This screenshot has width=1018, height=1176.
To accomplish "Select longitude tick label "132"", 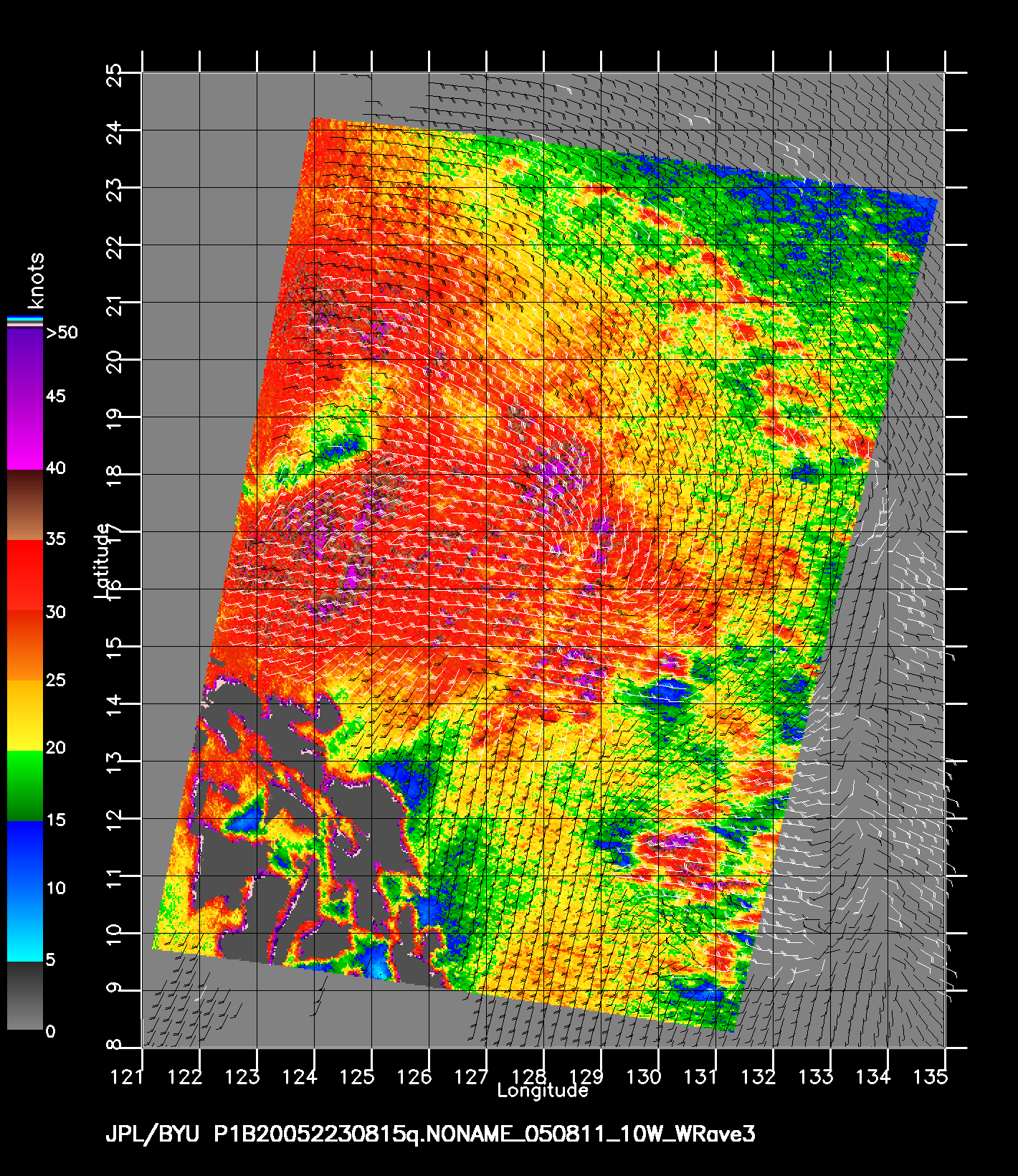I will click(x=758, y=1076).
